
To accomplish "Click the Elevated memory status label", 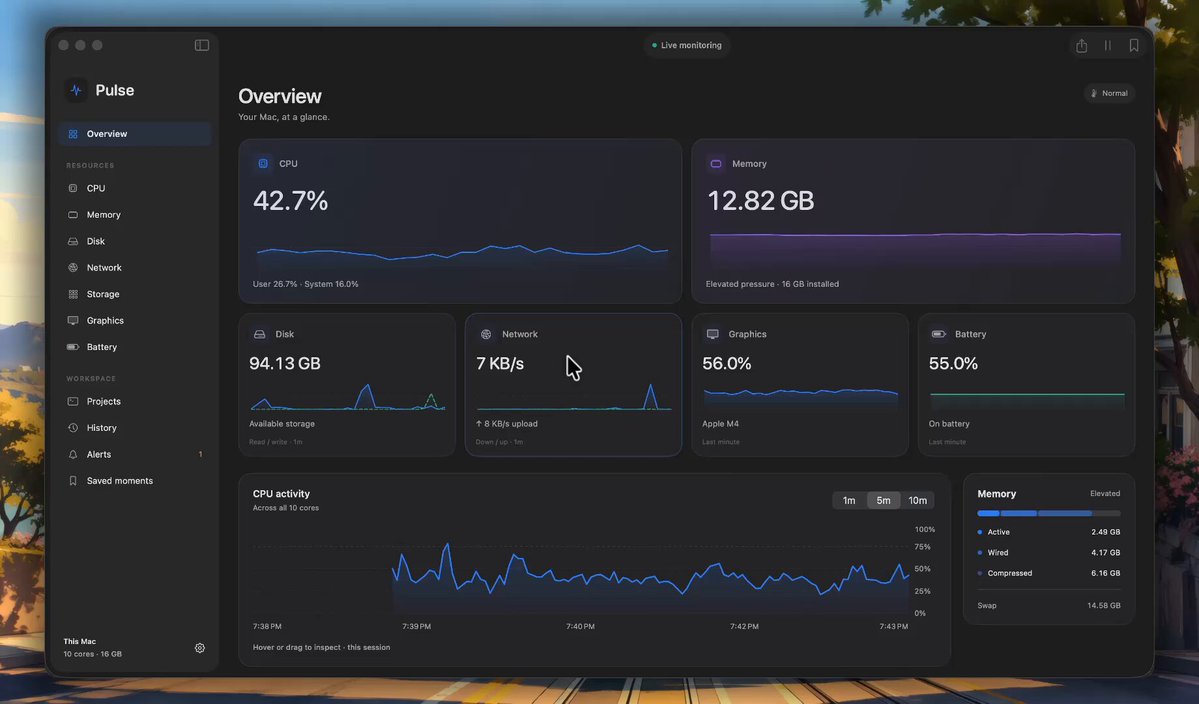I will (1105, 494).
